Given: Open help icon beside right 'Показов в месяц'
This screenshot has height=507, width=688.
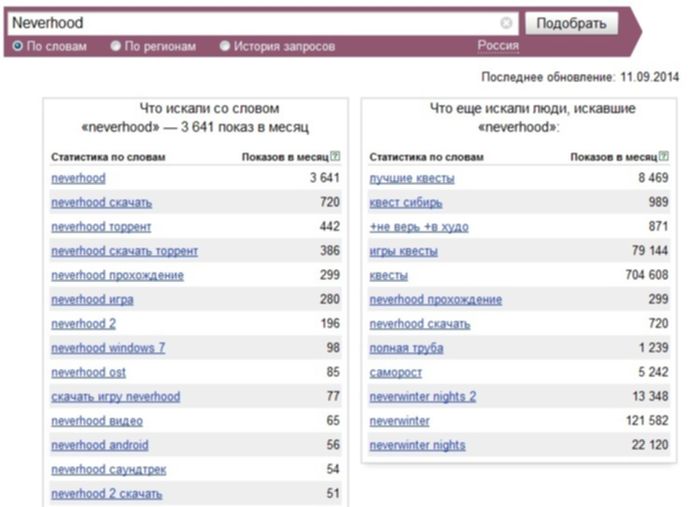Looking at the screenshot, I should click(x=664, y=156).
